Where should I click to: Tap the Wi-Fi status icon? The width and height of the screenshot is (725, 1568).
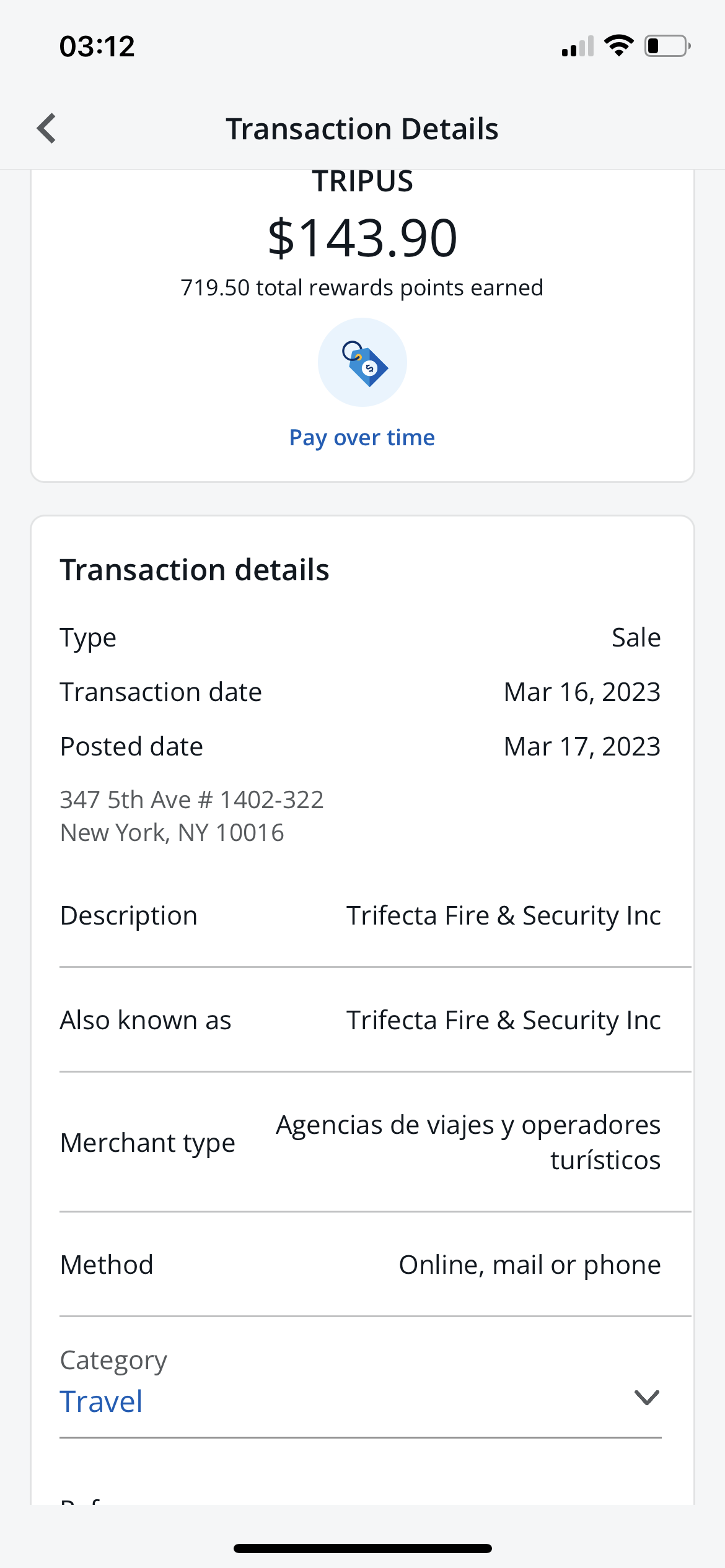pos(618,46)
